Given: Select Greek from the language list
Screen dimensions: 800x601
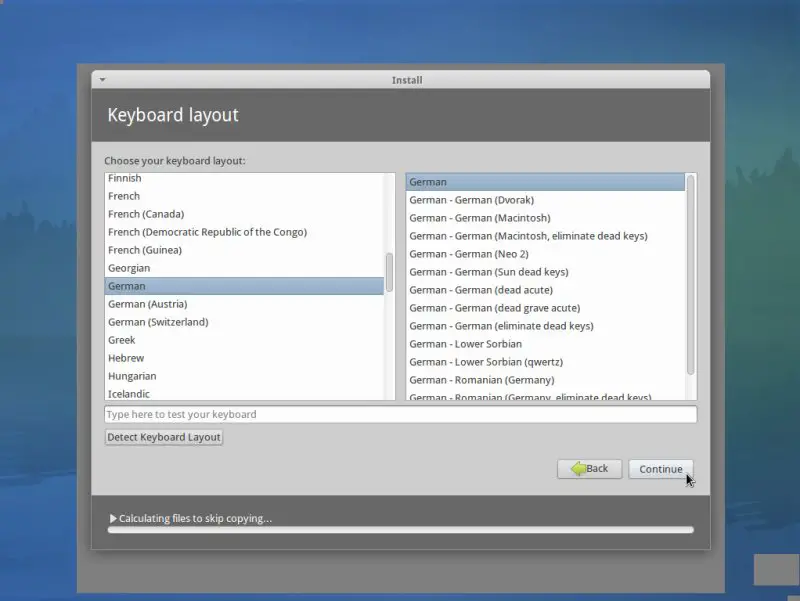Looking at the screenshot, I should coord(122,340).
